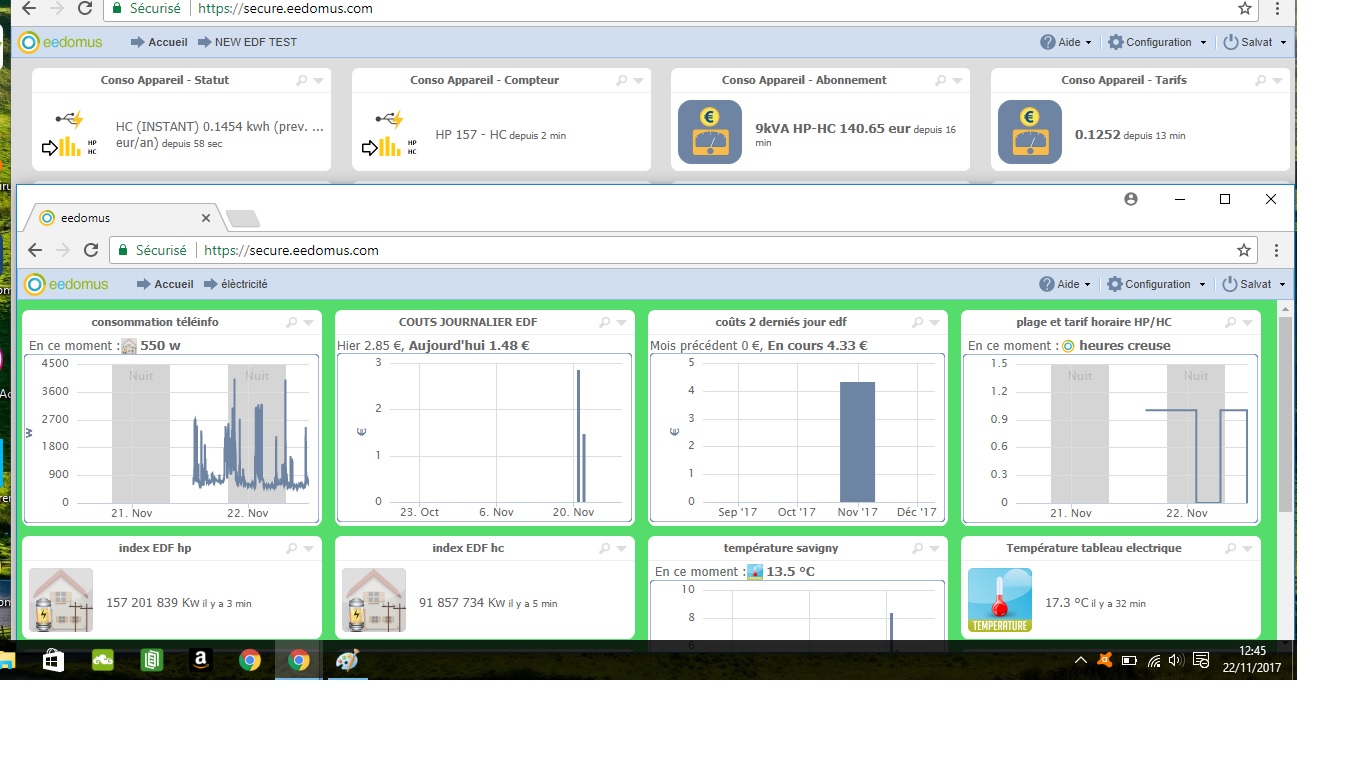Go to Accueil in the front window
The height and width of the screenshot is (768, 1366).
[x=165, y=284]
